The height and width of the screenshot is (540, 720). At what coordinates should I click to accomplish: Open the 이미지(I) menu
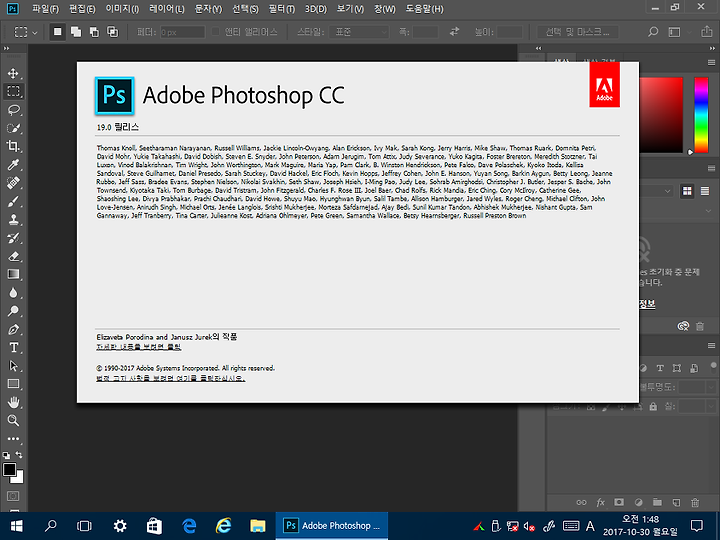click(x=122, y=9)
